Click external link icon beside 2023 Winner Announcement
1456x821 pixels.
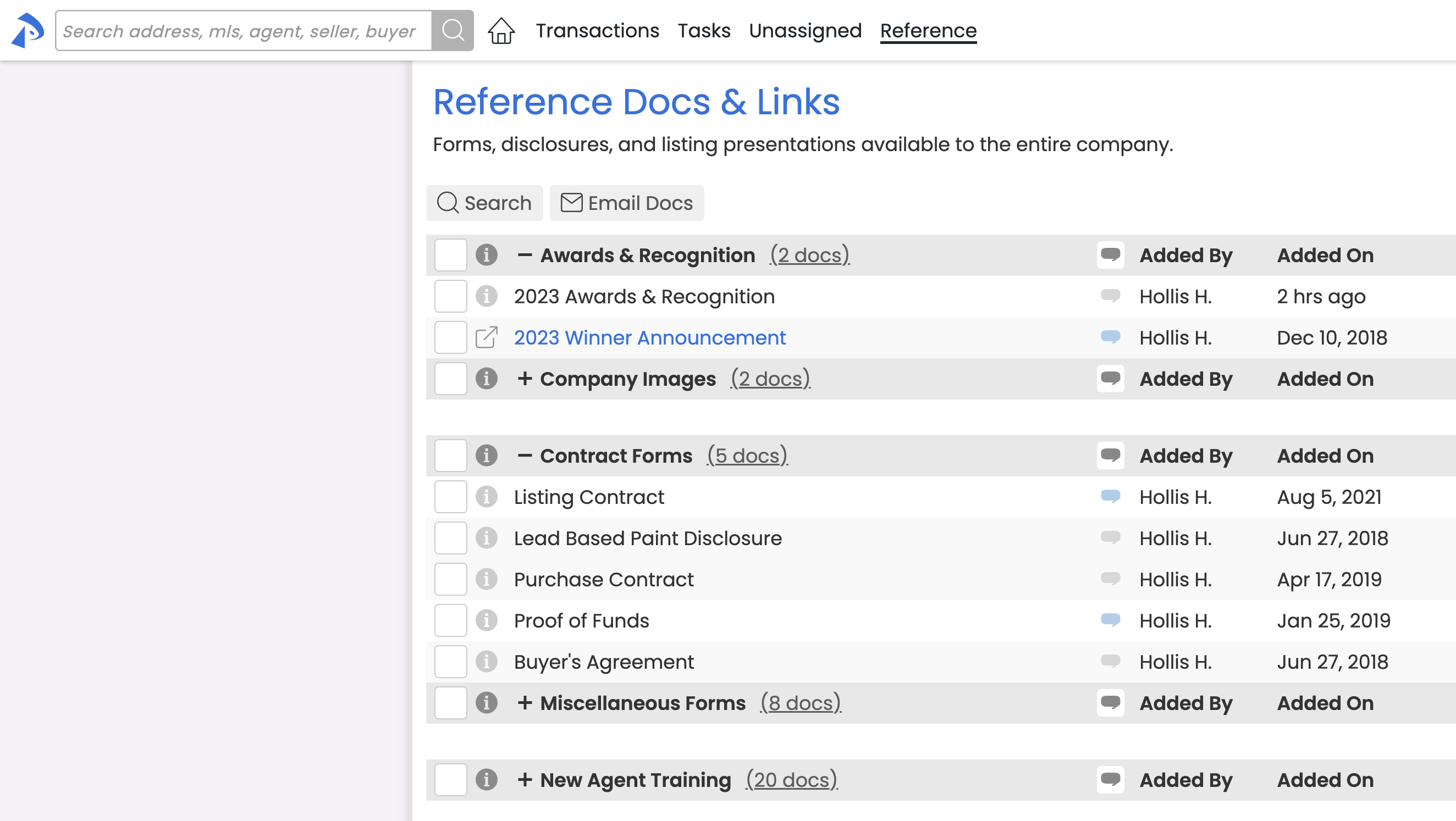pos(486,337)
